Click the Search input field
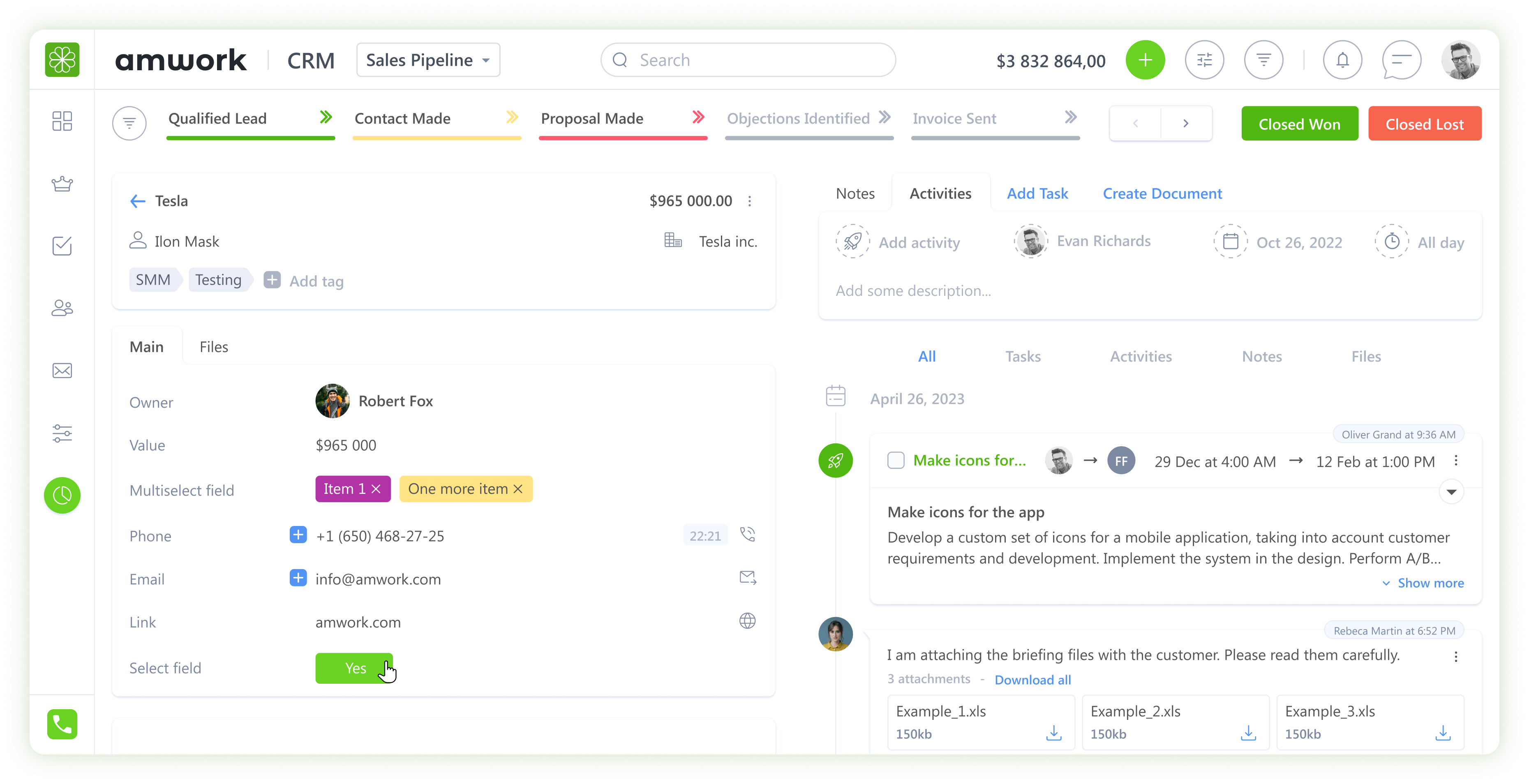1529x784 pixels. [748, 60]
